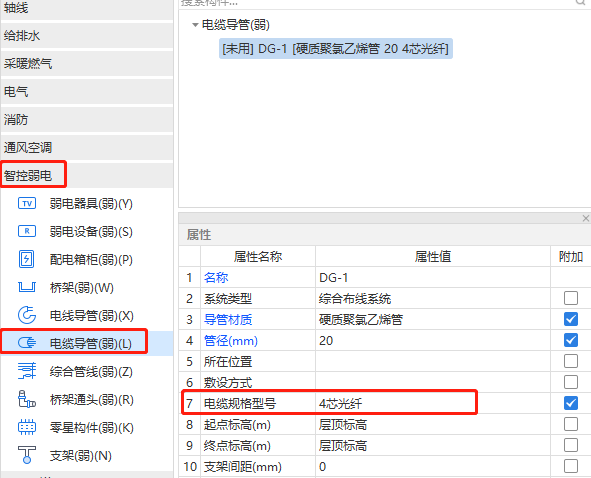Expand the 通风空调 category
591x478 pixels.
(x=87, y=147)
